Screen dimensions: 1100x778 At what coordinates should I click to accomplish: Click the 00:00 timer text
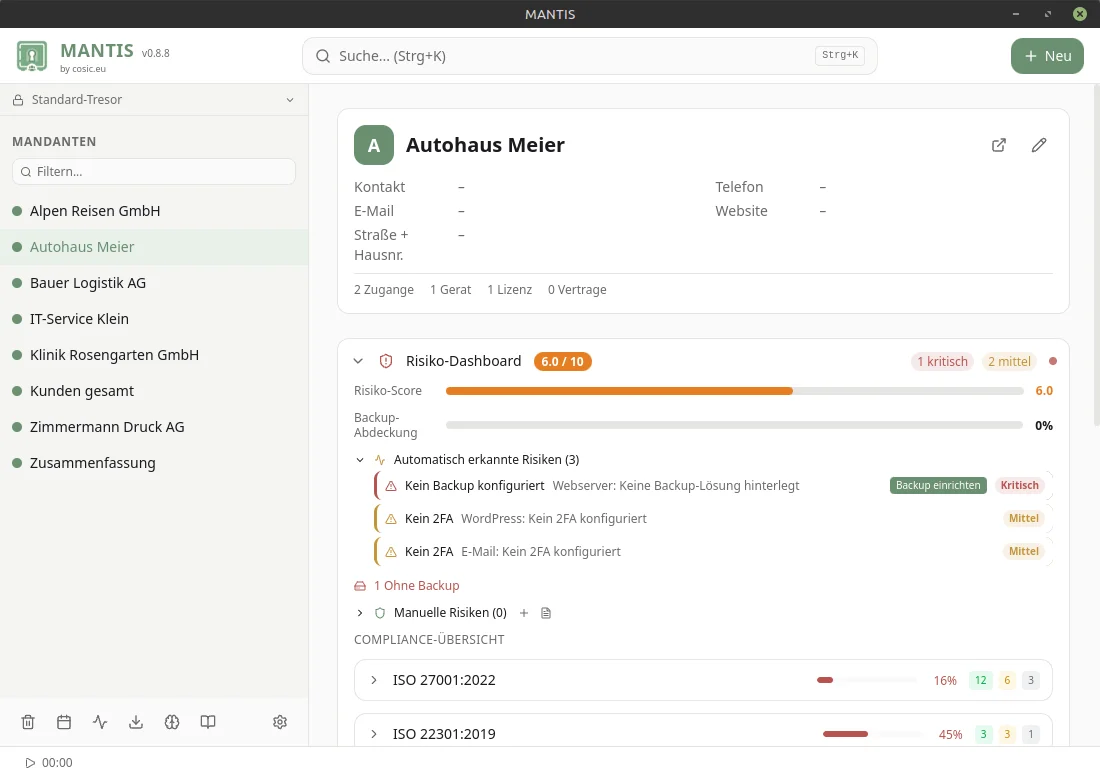(57, 763)
